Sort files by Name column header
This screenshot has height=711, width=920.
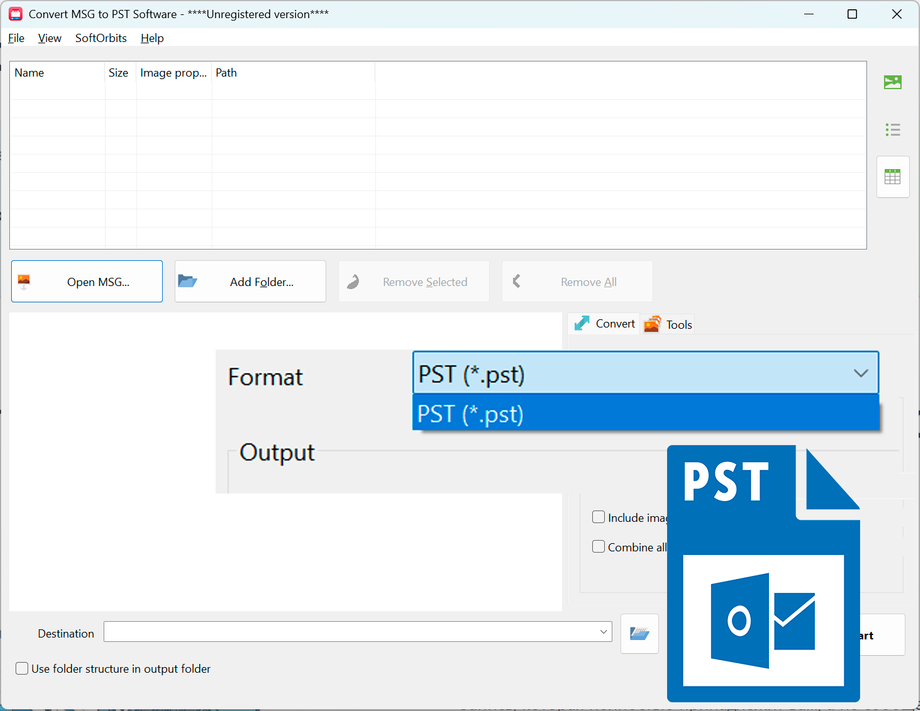pos(58,73)
